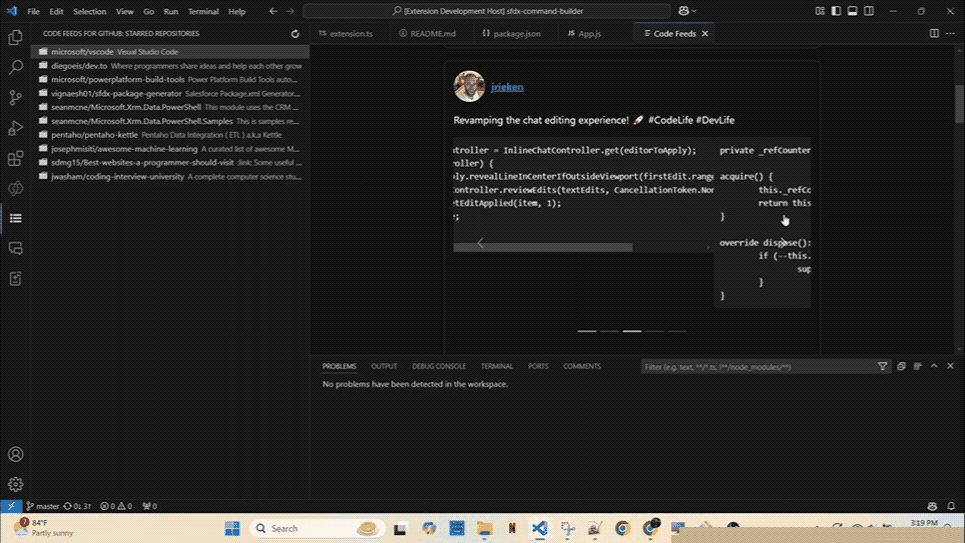Image resolution: width=965 pixels, height=543 pixels.
Task: Open the Help menu
Action: [237, 11]
